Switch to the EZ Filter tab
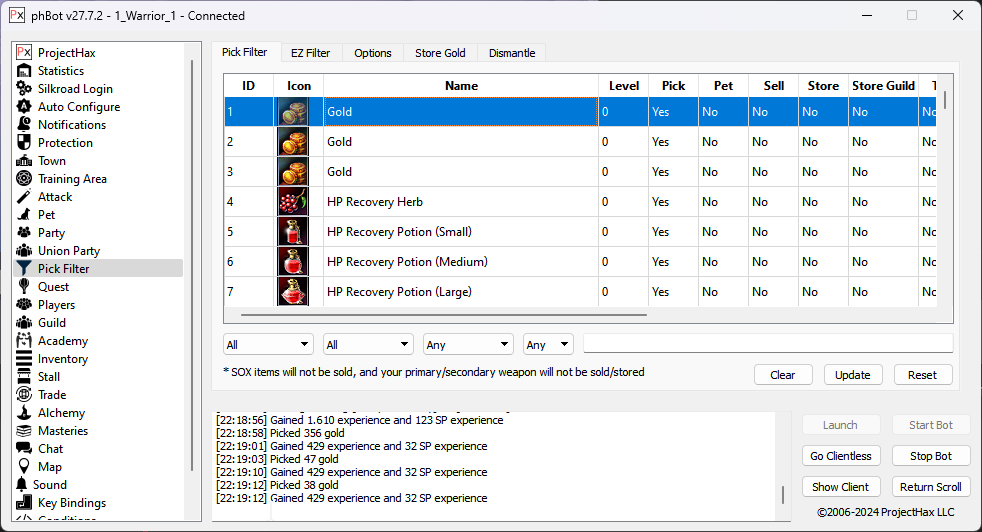 tap(310, 53)
